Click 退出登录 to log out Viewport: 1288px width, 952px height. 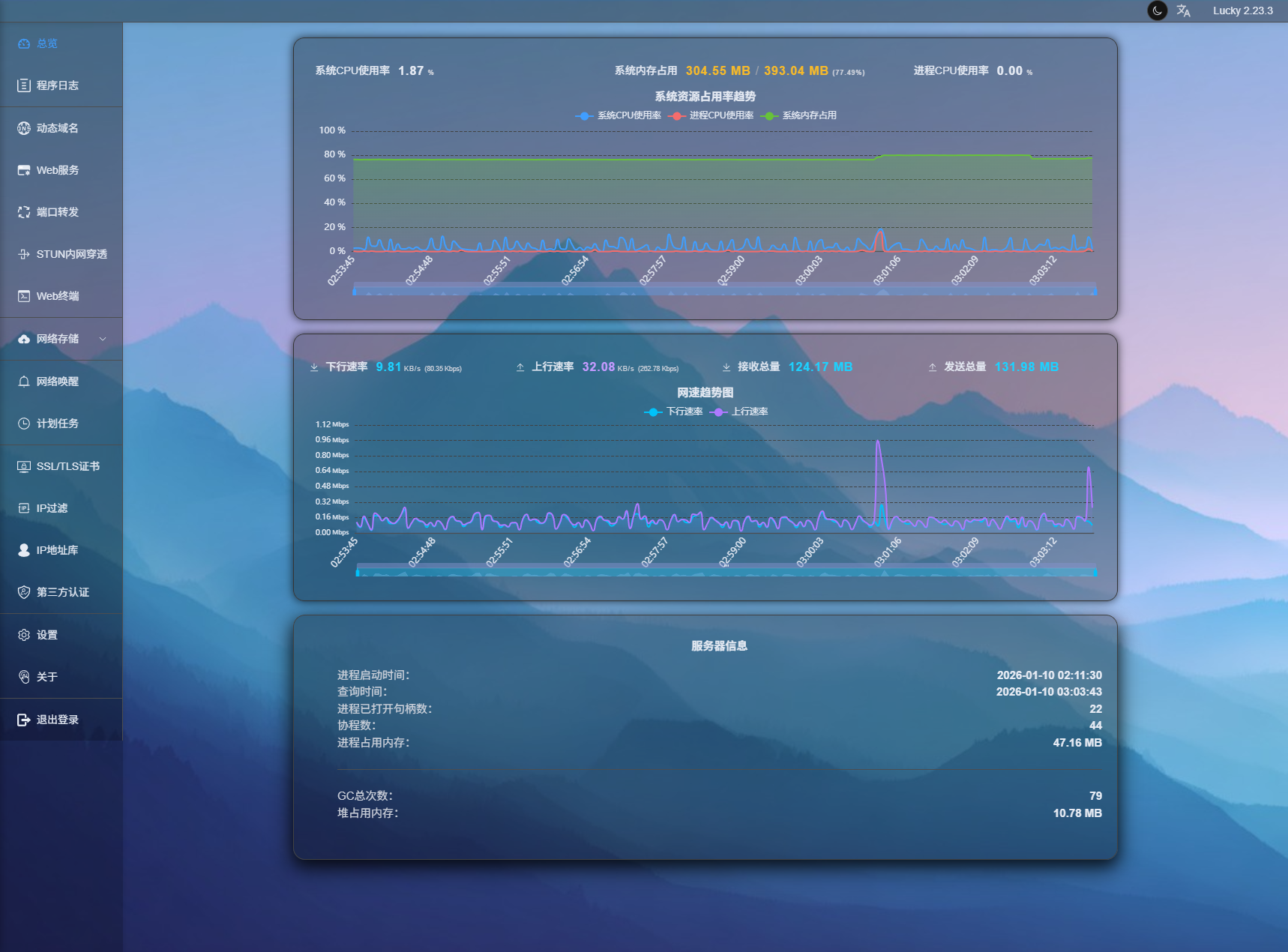point(55,719)
